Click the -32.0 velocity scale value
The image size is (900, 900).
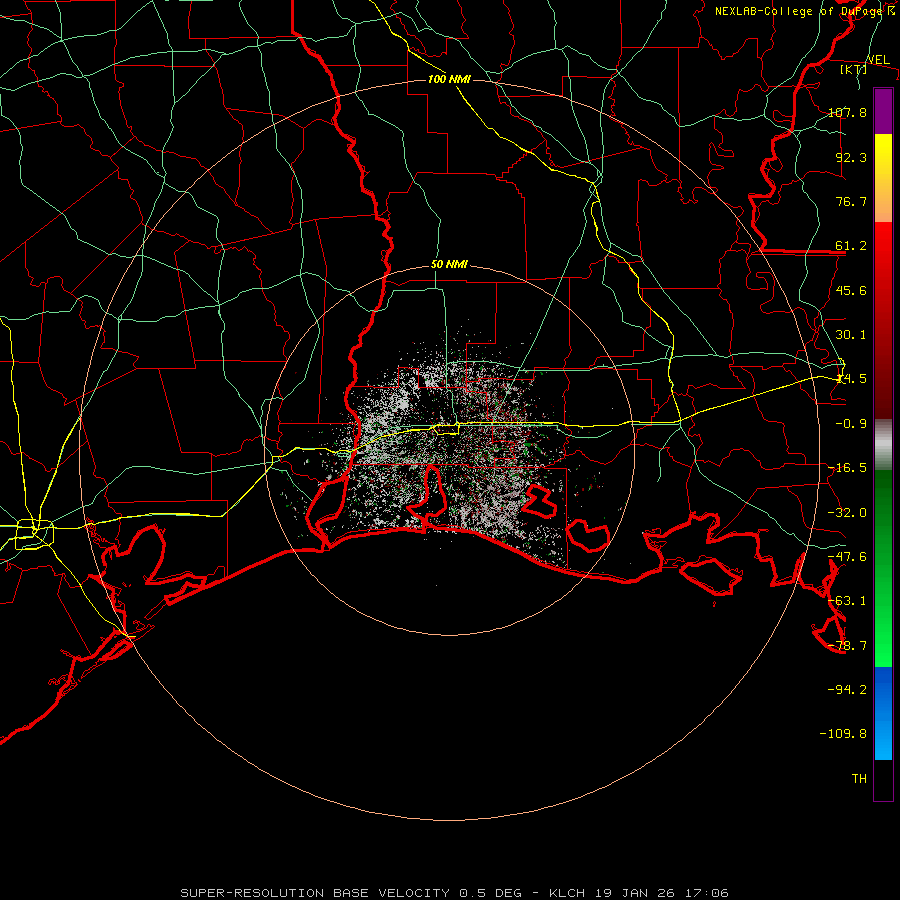coord(847,513)
